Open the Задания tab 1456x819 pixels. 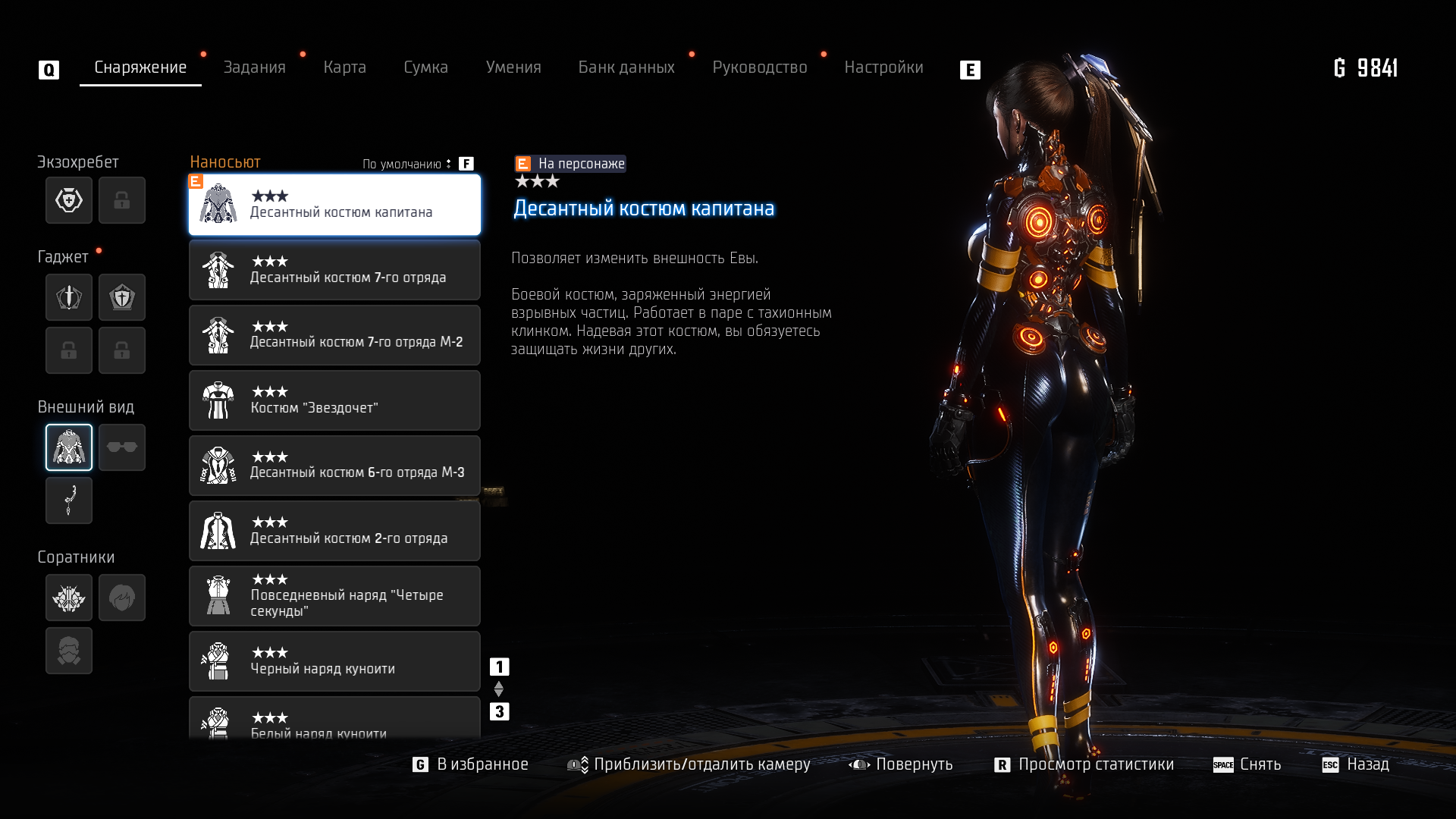255,67
